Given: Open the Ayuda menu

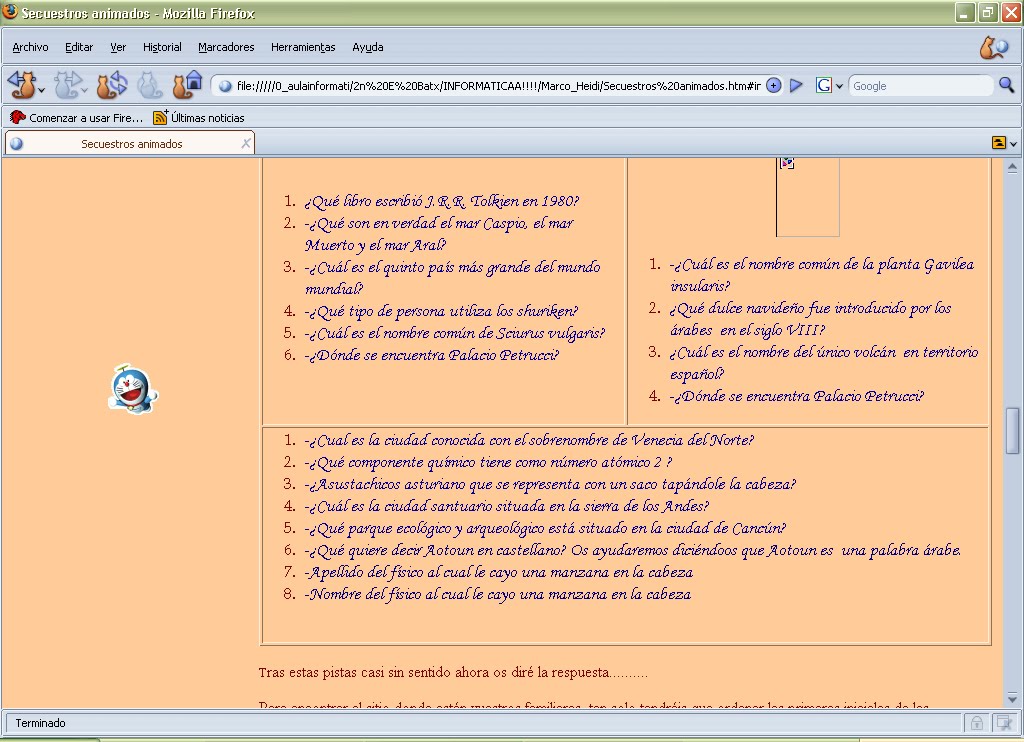Looking at the screenshot, I should [x=368, y=47].
